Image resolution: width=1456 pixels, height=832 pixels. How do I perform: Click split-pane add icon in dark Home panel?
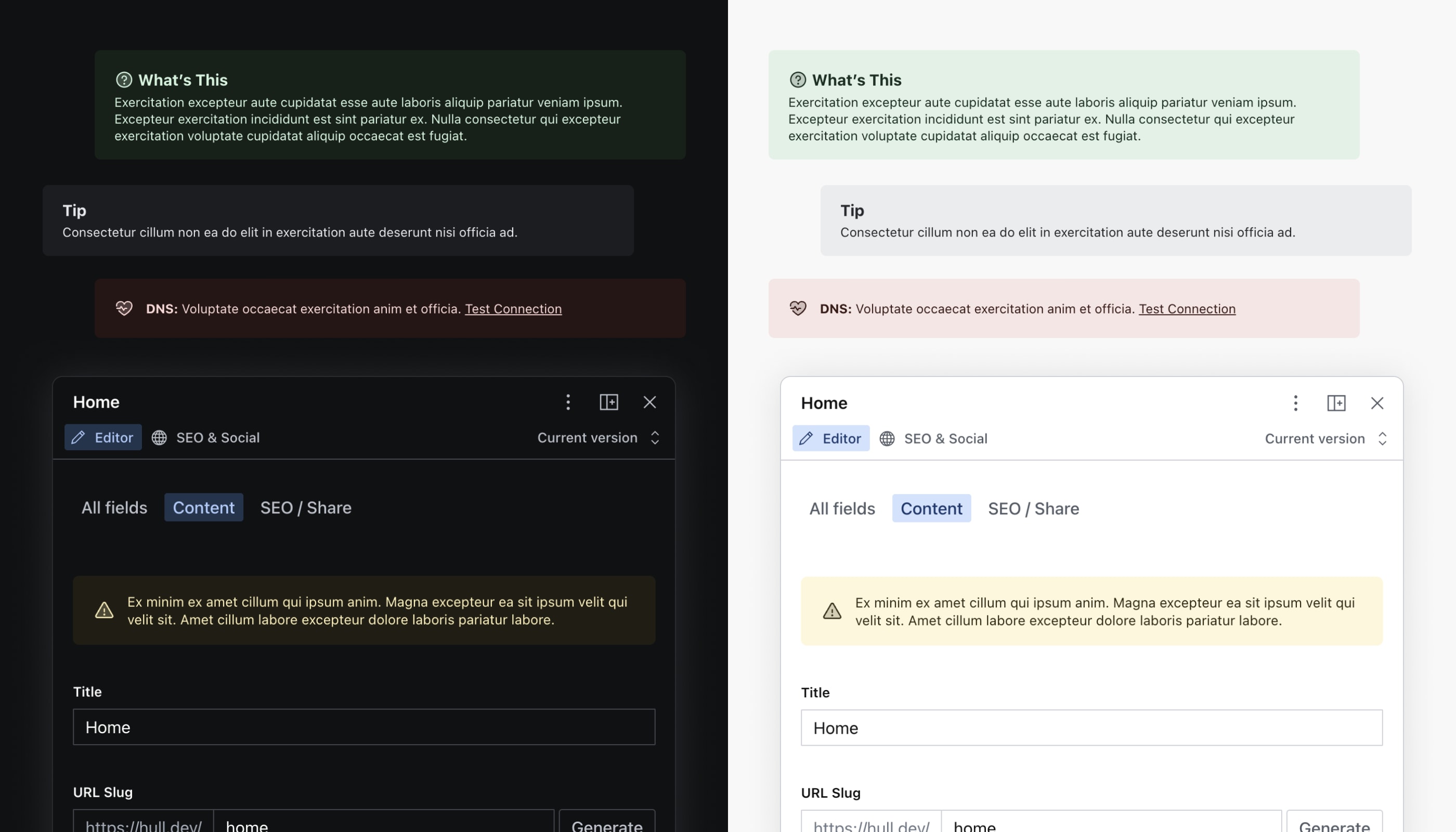tap(608, 402)
